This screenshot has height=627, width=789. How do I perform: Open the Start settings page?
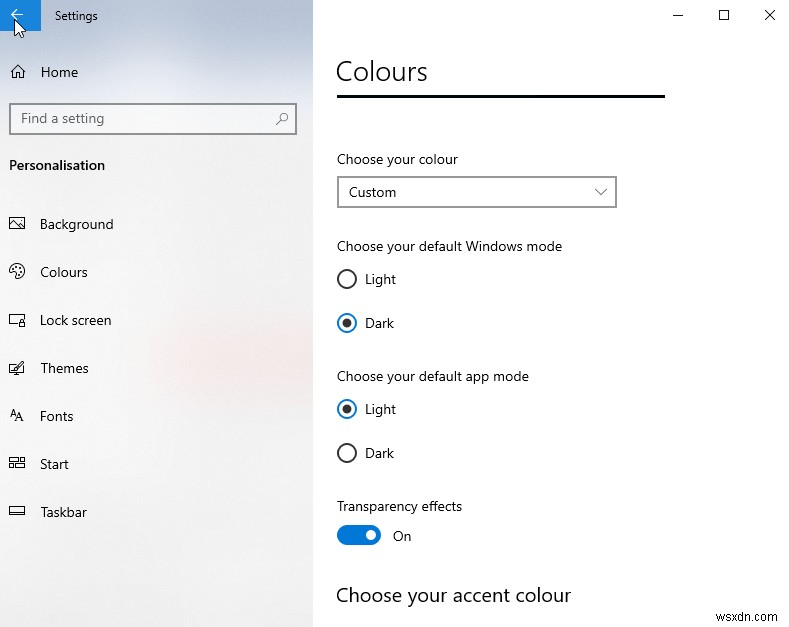(x=54, y=464)
